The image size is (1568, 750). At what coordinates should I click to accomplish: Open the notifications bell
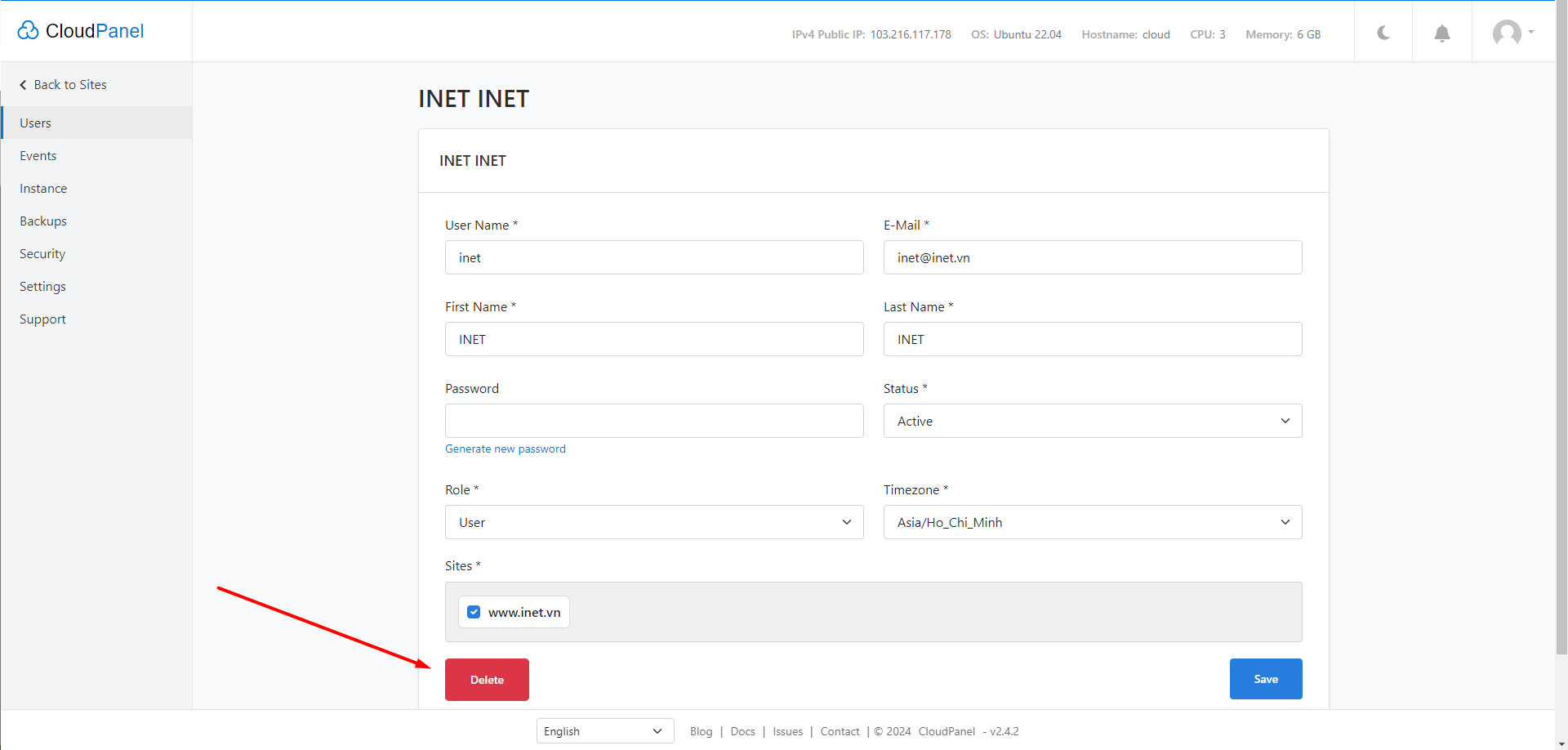pos(1442,33)
